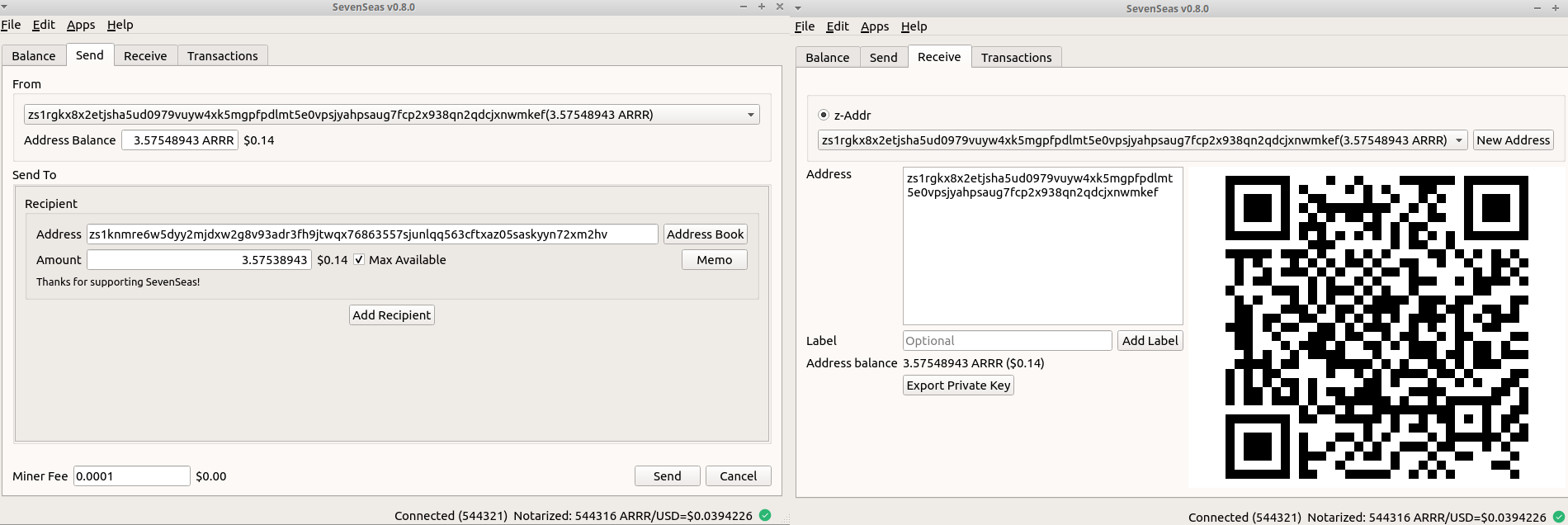Click address balance '3.57548943 ARRR ($0.14)' text
This screenshot has height=525, width=1568.
pos(974,363)
